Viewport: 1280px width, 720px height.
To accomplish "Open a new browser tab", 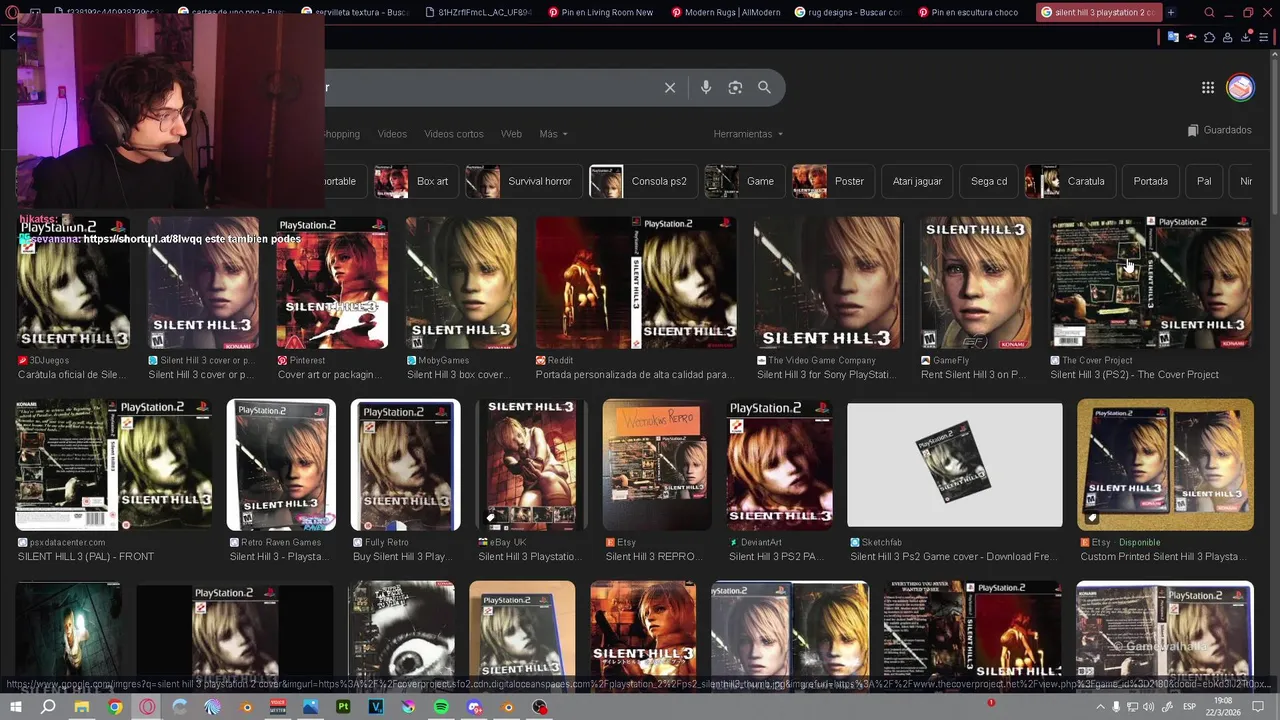I will pos(1171,13).
